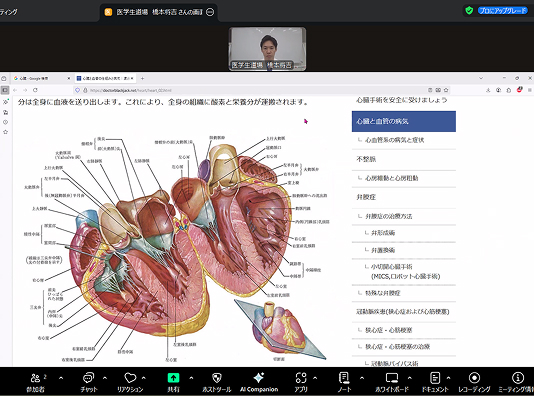This screenshot has height=396, width=534.
Task: Click the green encryption shield icon
Action: (x=469, y=11)
